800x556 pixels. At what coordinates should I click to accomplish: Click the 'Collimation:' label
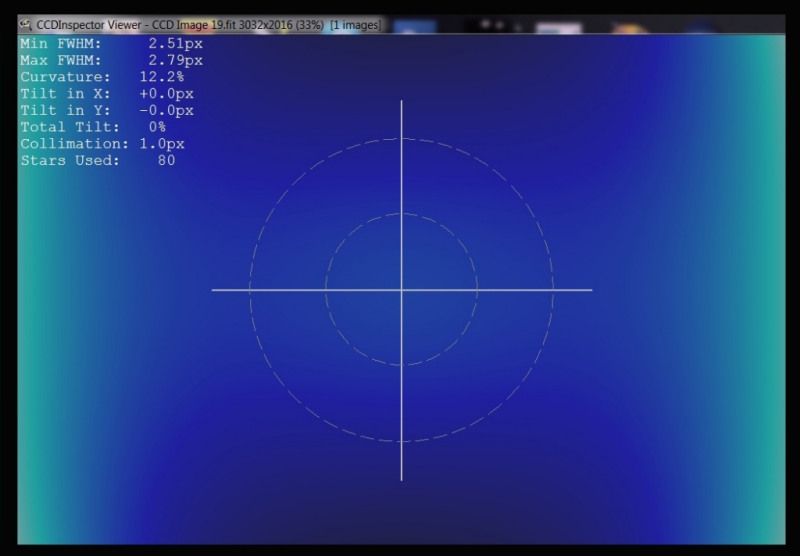pos(74,144)
